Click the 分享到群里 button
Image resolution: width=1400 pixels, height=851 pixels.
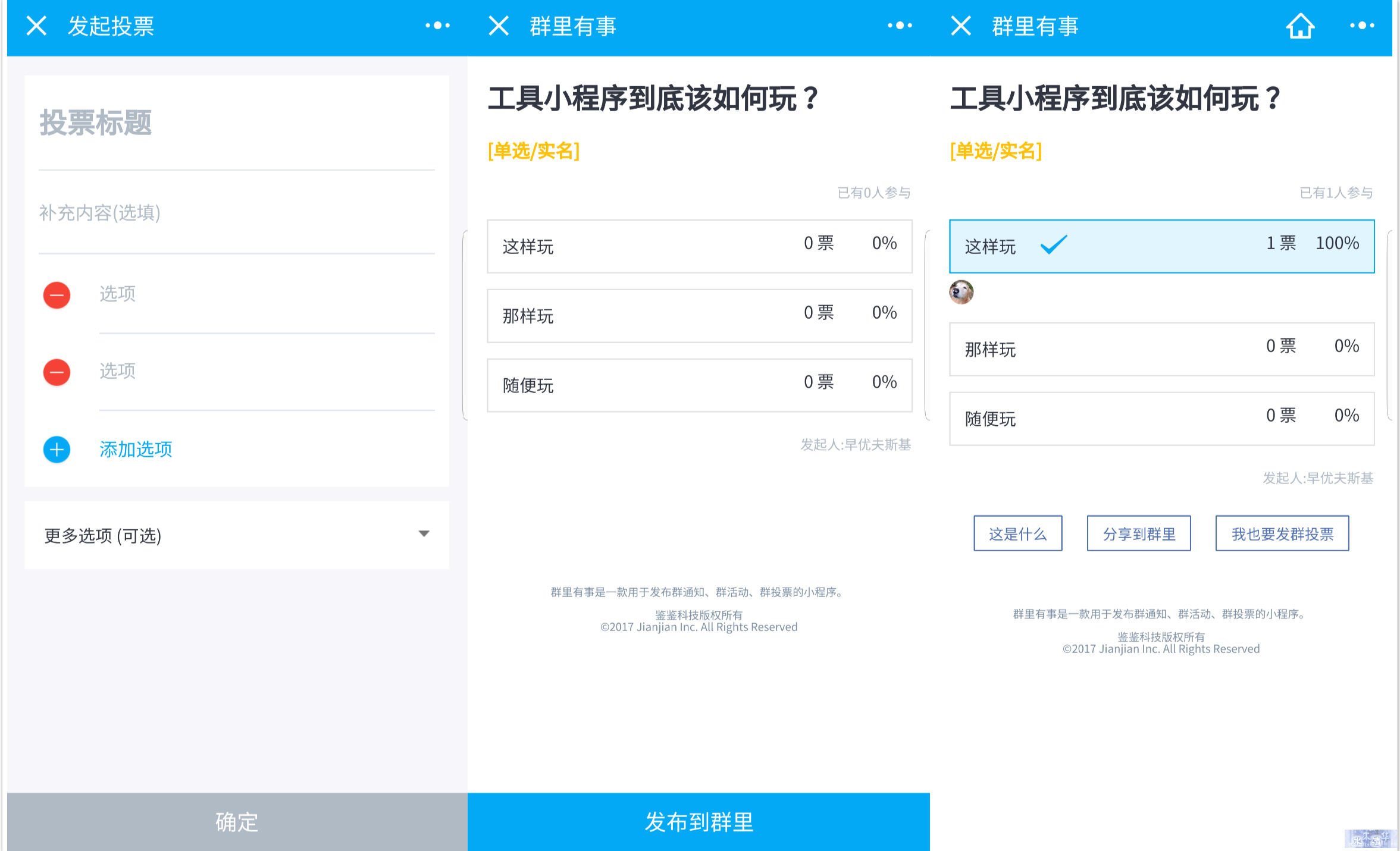[1139, 533]
